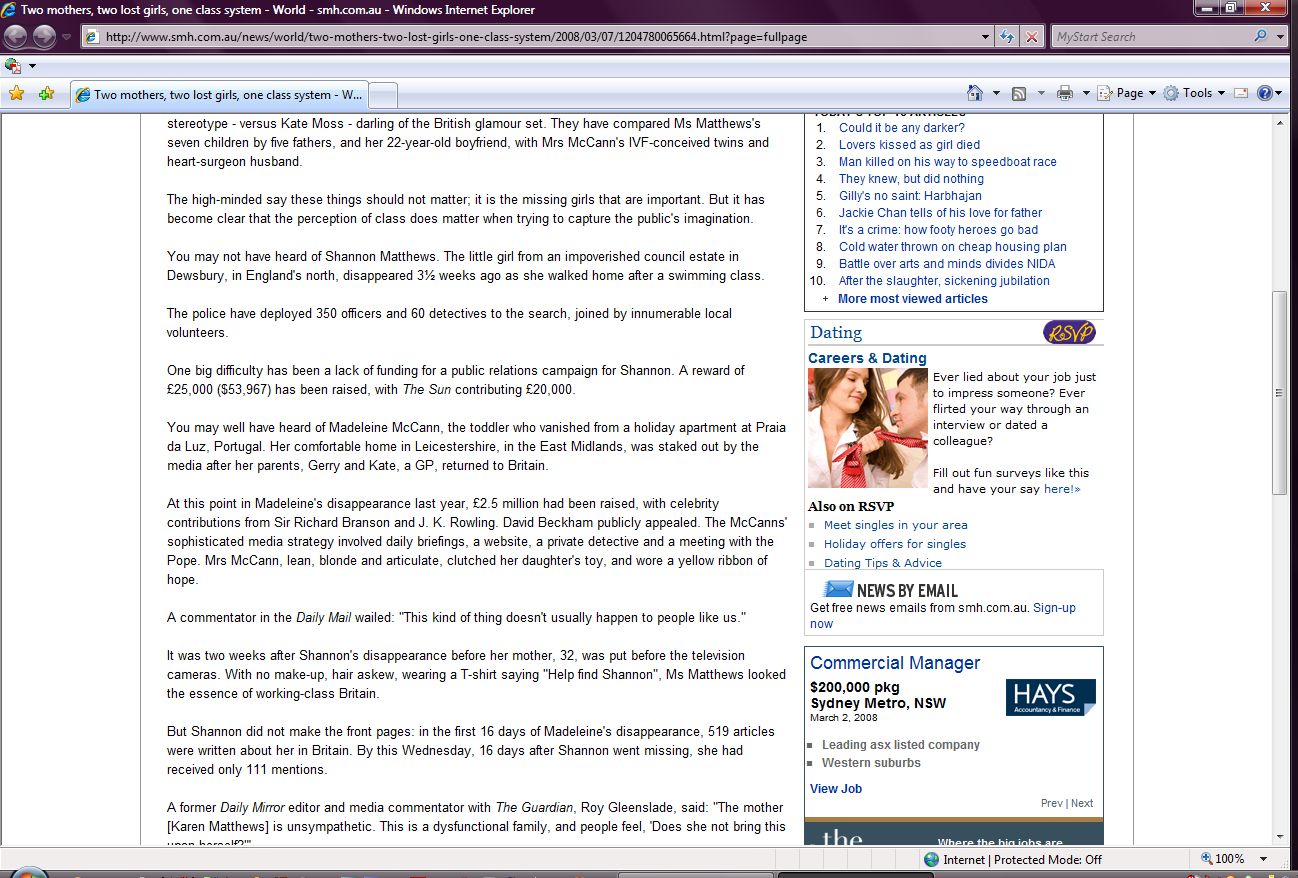The height and width of the screenshot is (878, 1298).
Task: Click 'More most viewed articles' link
Action: click(912, 299)
